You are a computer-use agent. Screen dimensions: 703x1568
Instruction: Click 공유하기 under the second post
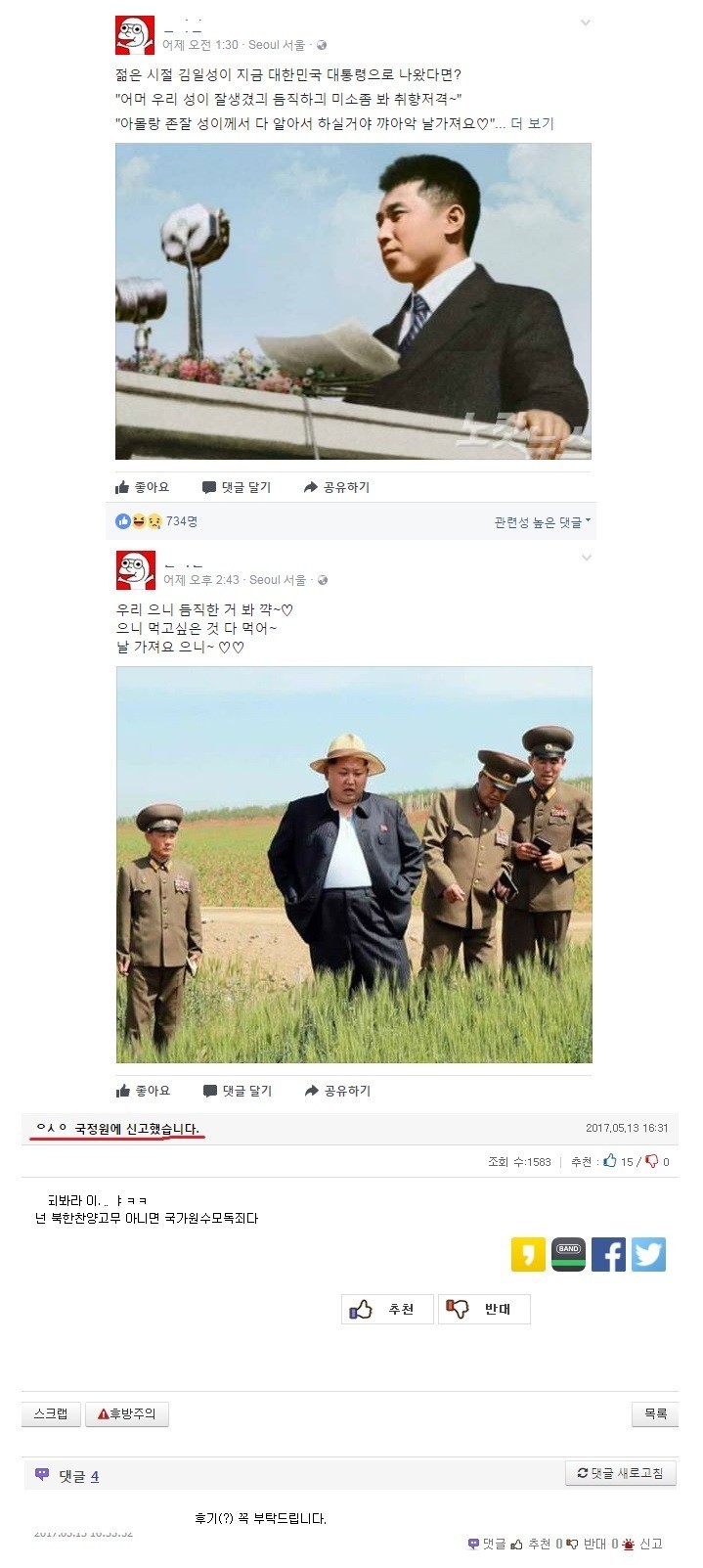pyautogui.click(x=337, y=1091)
